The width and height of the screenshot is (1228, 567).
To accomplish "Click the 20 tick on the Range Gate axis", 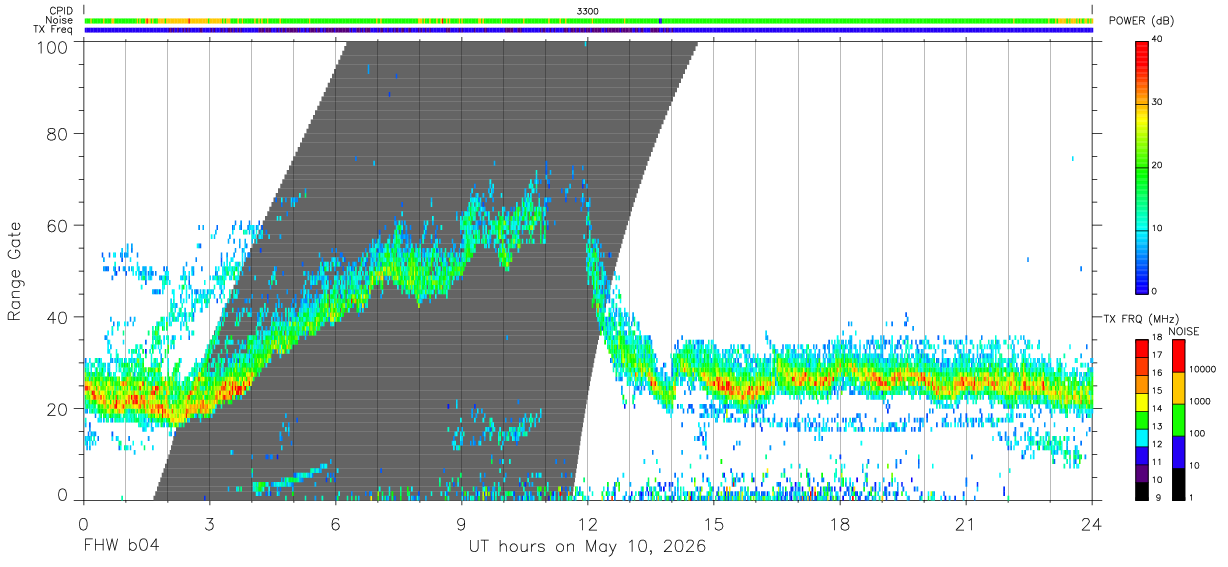I will point(57,409).
